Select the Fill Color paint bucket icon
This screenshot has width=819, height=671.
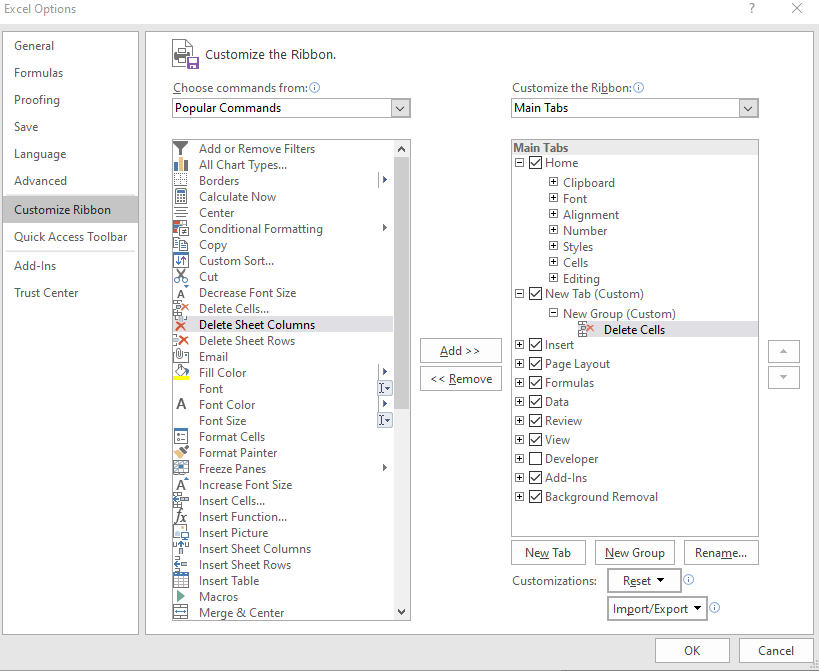pyautogui.click(x=181, y=373)
